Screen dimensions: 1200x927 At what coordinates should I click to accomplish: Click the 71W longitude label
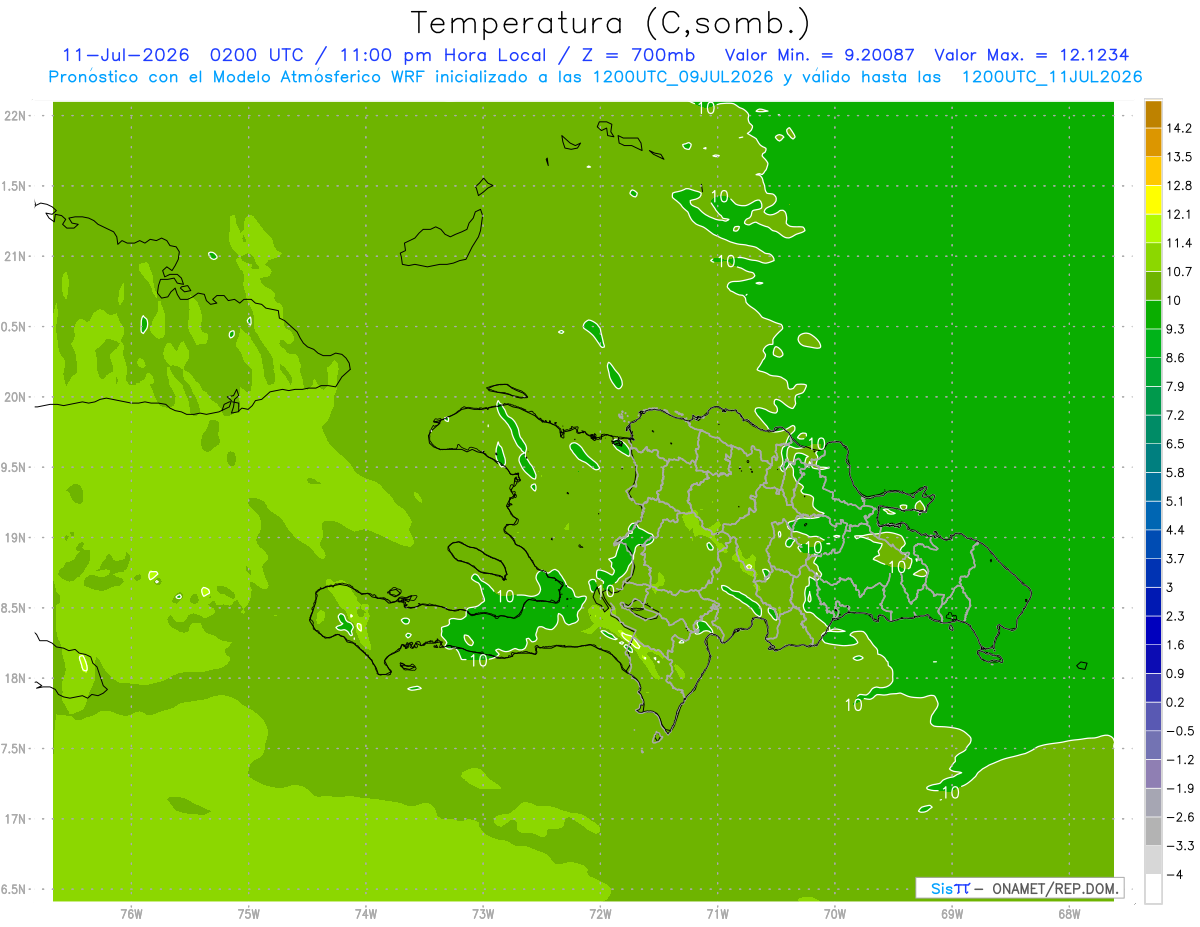tap(717, 913)
